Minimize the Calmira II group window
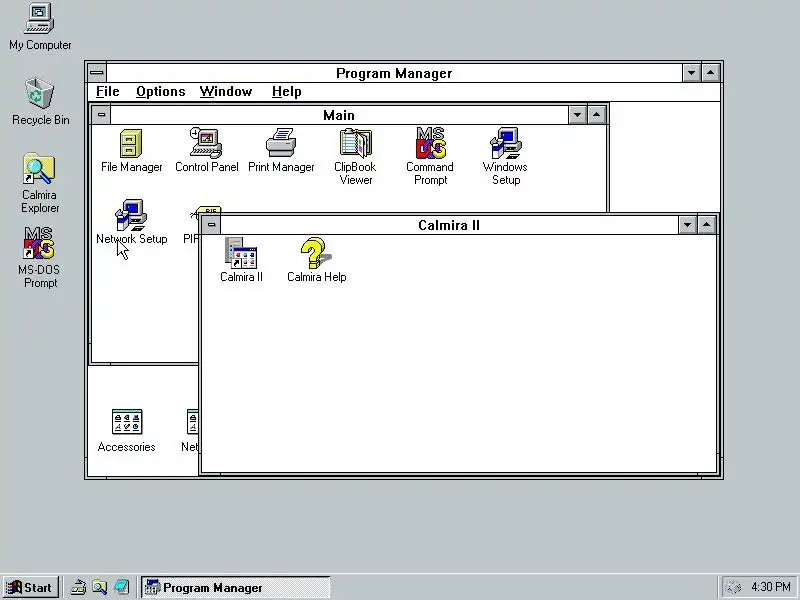The width and height of the screenshot is (800, 600). (x=687, y=224)
